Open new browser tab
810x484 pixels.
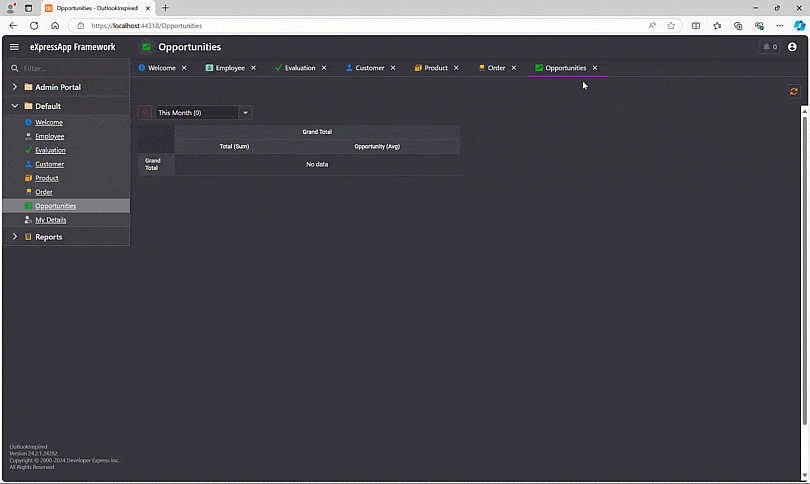tap(165, 8)
